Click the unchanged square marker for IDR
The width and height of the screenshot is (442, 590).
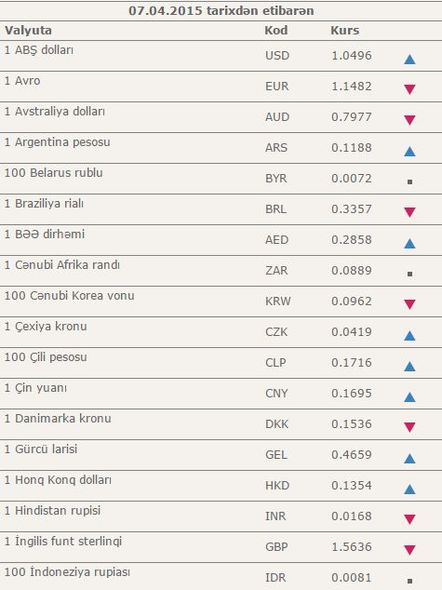click(x=410, y=581)
